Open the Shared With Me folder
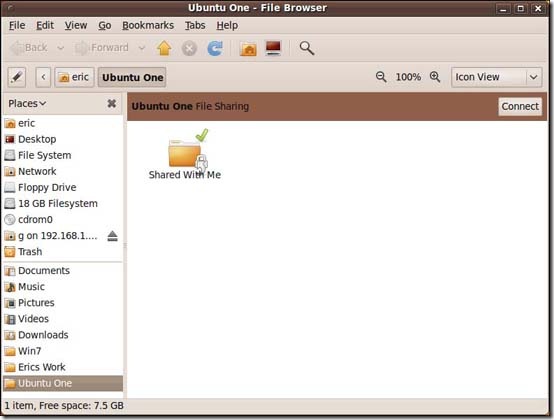The height and width of the screenshot is (420, 554). click(x=185, y=154)
